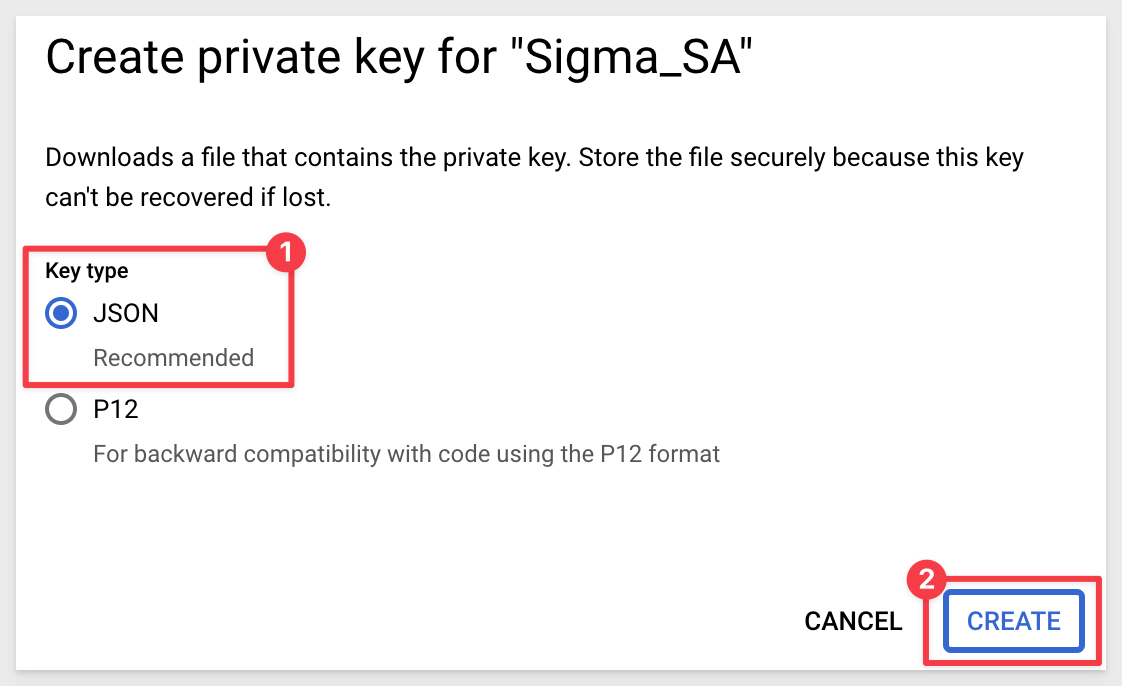Click the P12 format mention in description

pos(660,454)
